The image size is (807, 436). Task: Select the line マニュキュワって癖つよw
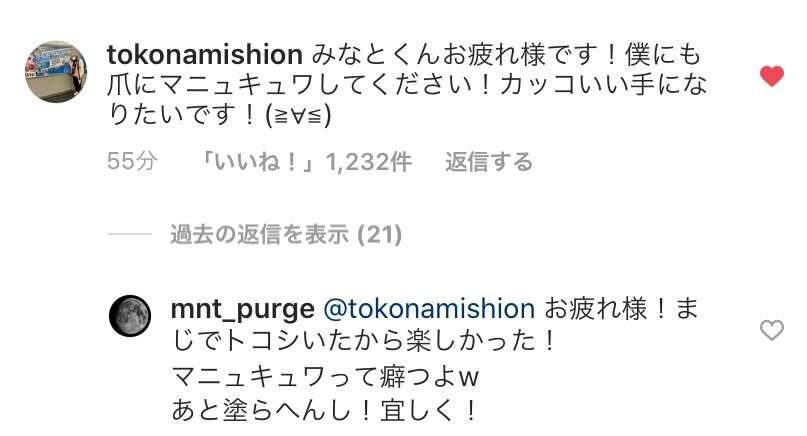(325, 377)
